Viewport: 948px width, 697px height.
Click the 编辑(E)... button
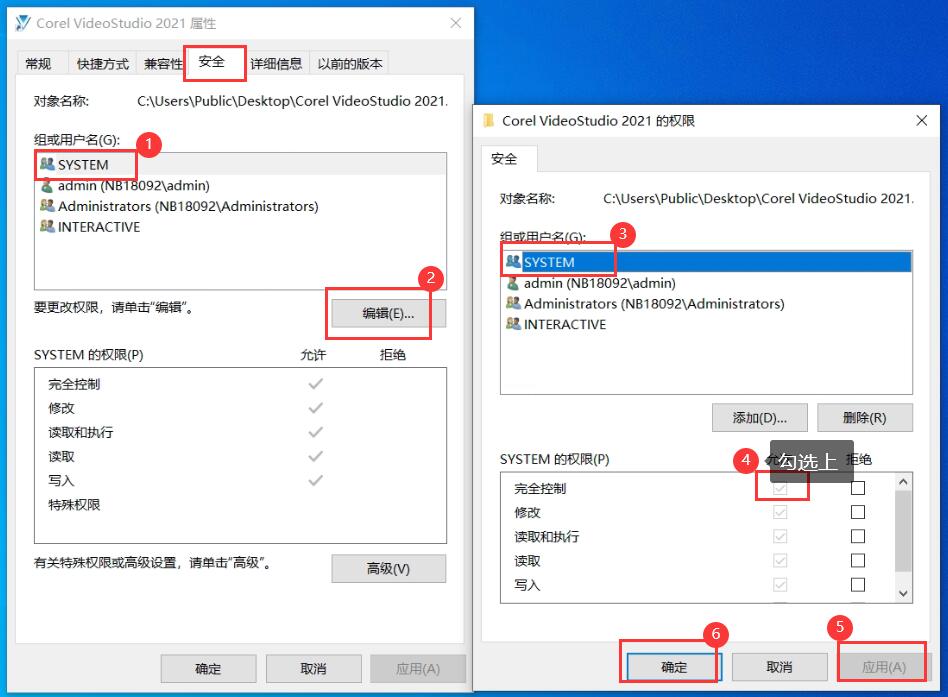pos(388,313)
